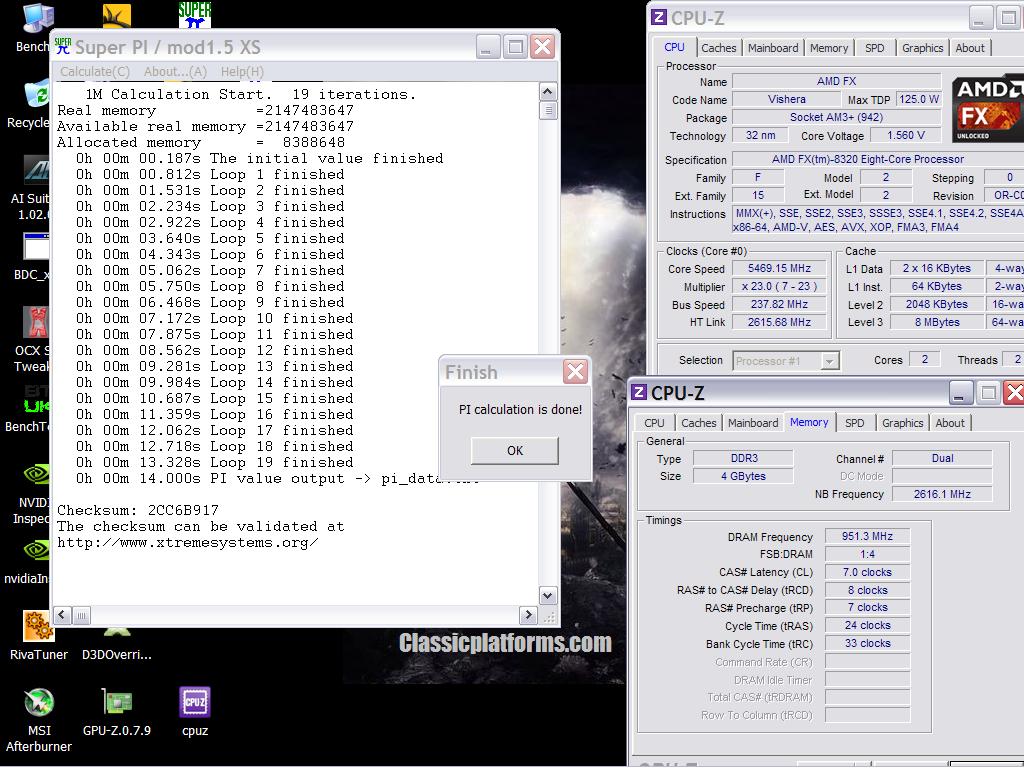Click the CPU-Z logo in upper window title

(659, 18)
